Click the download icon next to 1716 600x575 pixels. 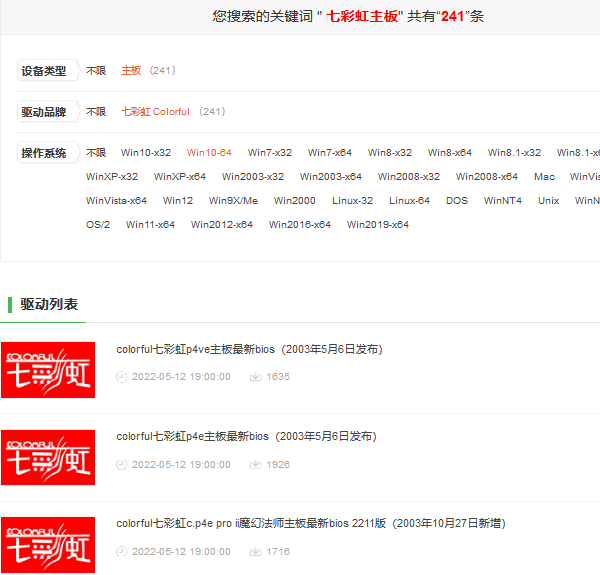point(255,551)
